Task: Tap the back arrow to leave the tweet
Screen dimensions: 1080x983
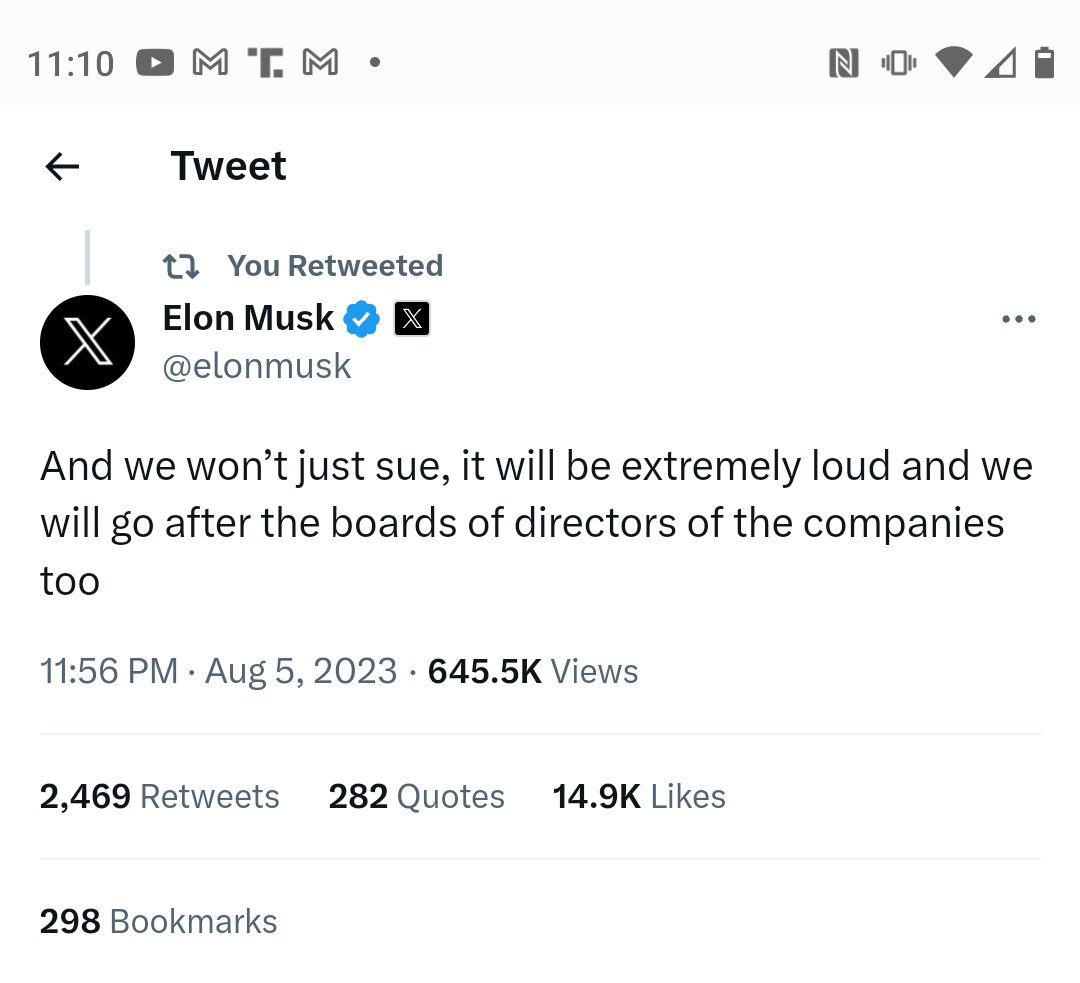Action: point(62,166)
